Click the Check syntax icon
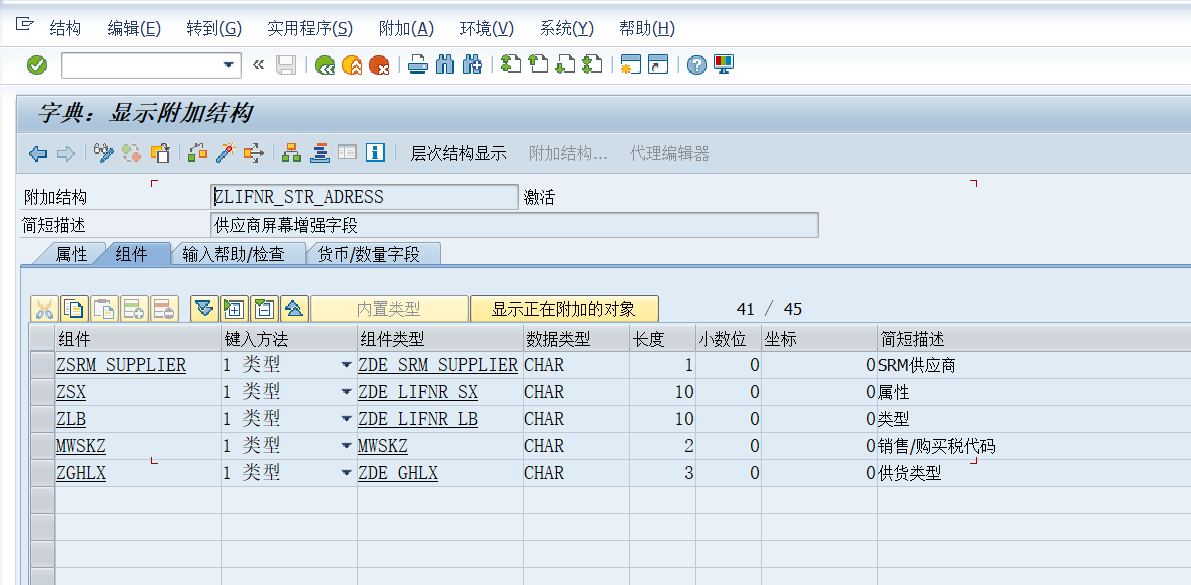This screenshot has width=1191, height=585. pyautogui.click(x=197, y=153)
